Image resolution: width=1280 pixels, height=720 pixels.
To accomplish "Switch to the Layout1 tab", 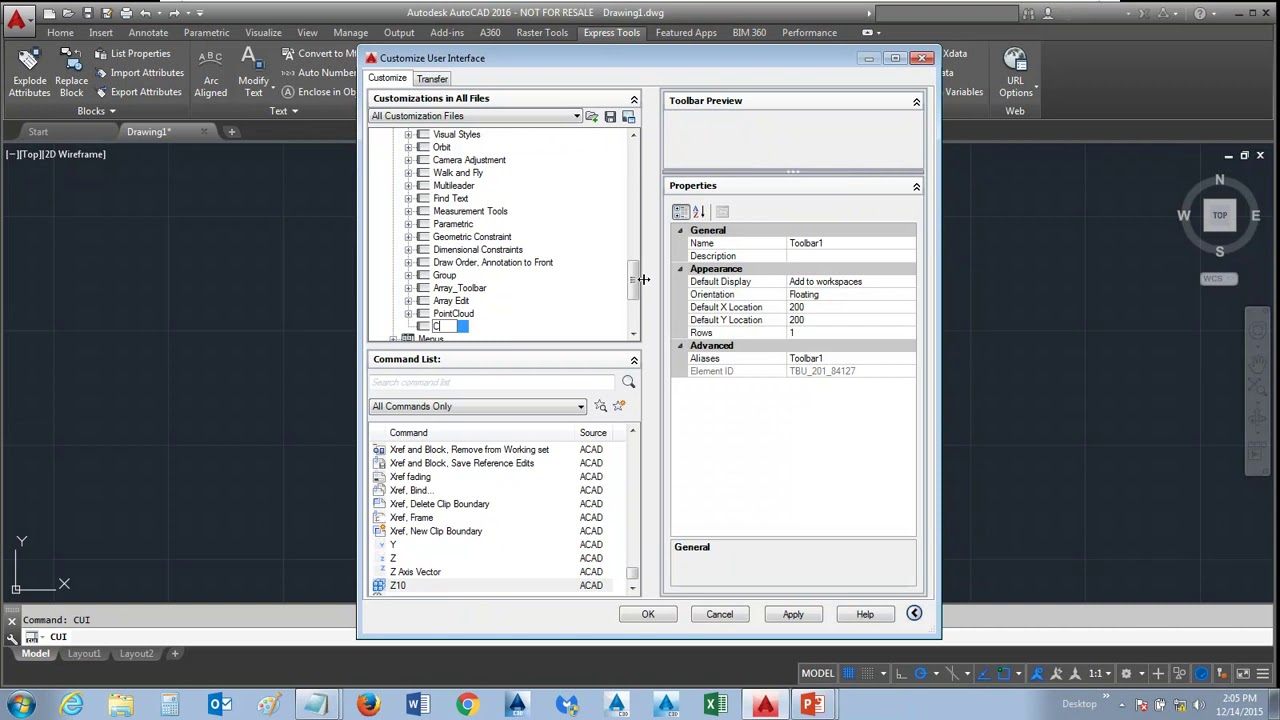I will tap(84, 654).
